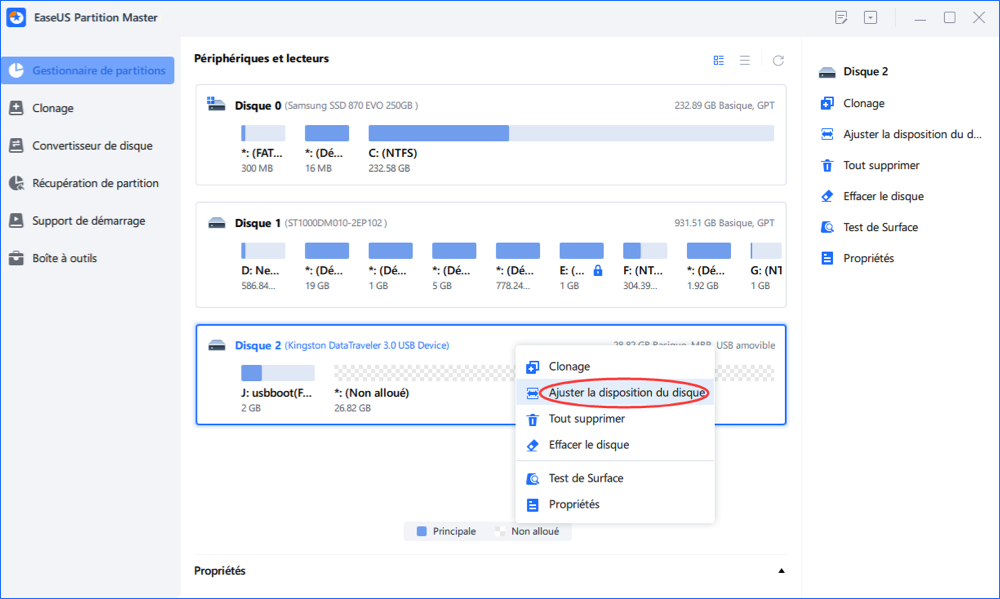Click Ajuster la disposition icon in right panel
The image size is (1000, 599).
pyautogui.click(x=827, y=134)
